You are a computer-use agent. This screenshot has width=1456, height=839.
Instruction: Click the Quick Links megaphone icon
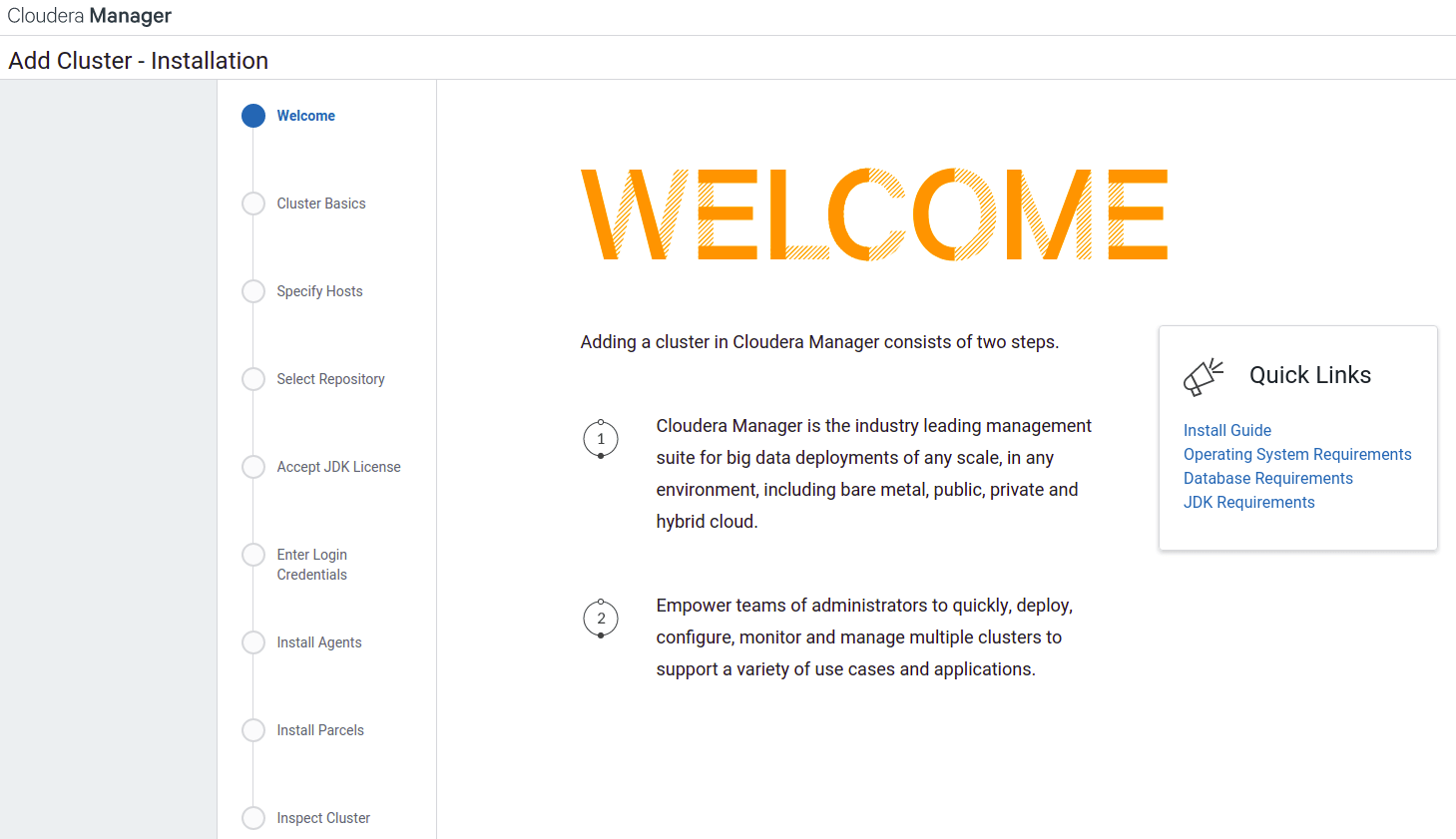1204,377
